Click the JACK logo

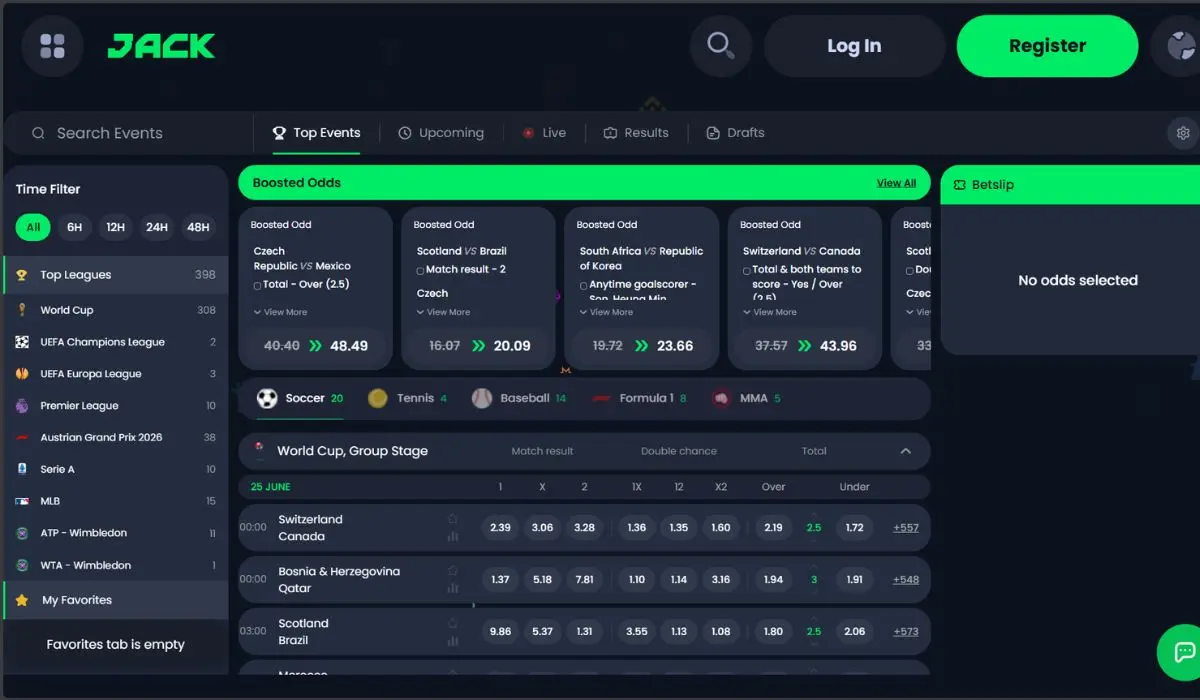[162, 46]
